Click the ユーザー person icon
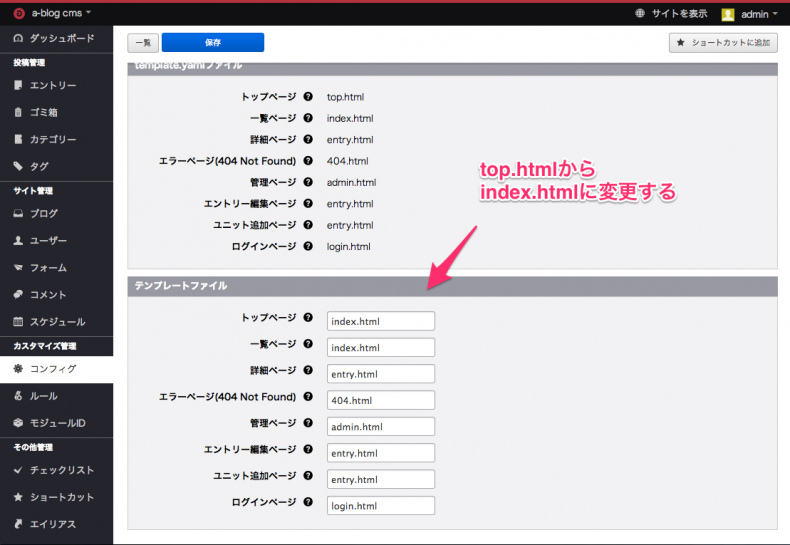Screen dimensions: 790x545 pyautogui.click(x=18, y=241)
